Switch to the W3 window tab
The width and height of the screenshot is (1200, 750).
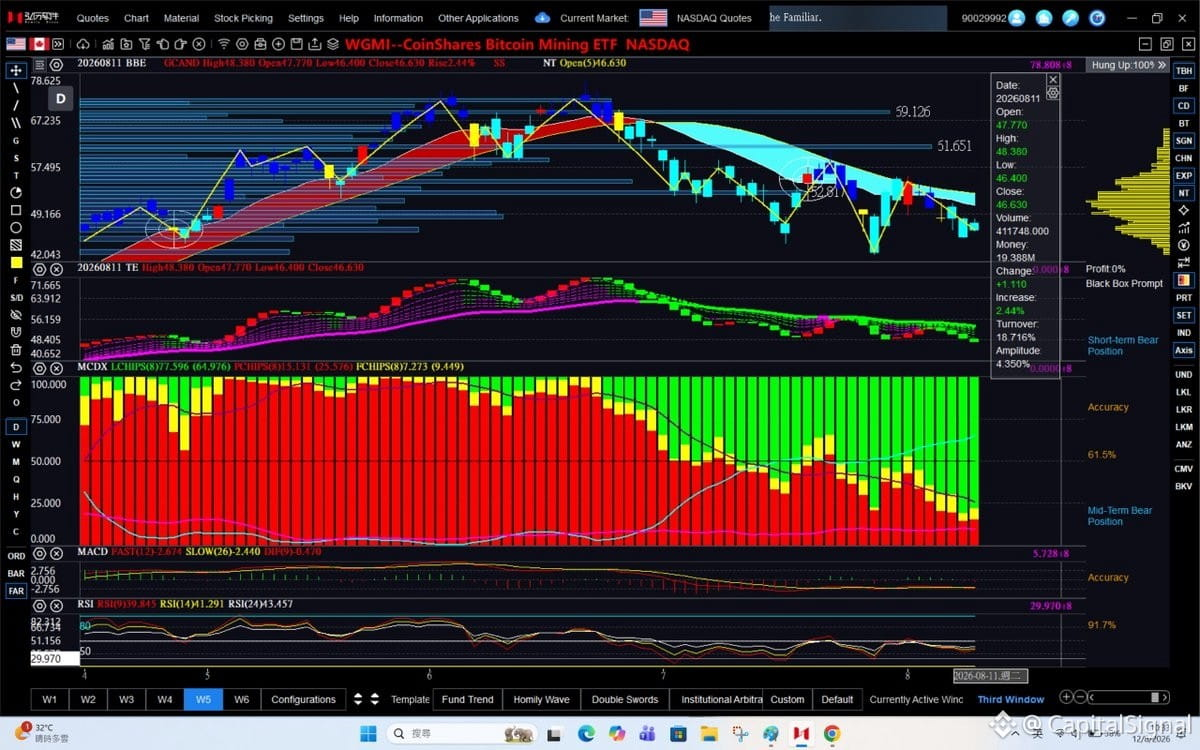[x=126, y=699]
